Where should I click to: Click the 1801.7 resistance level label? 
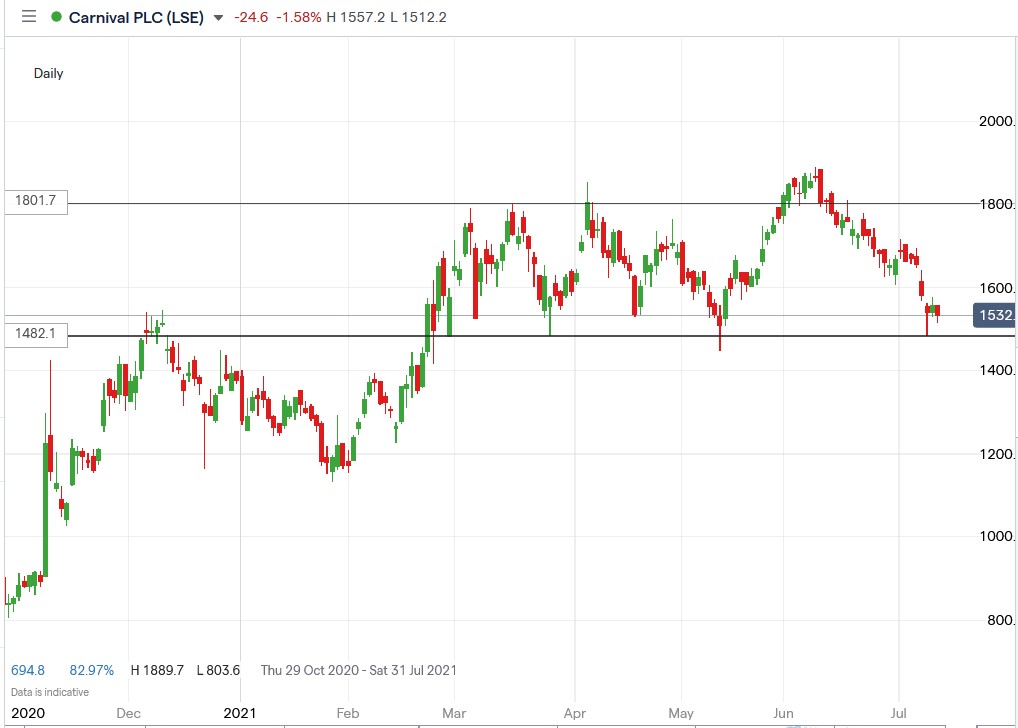point(34,201)
